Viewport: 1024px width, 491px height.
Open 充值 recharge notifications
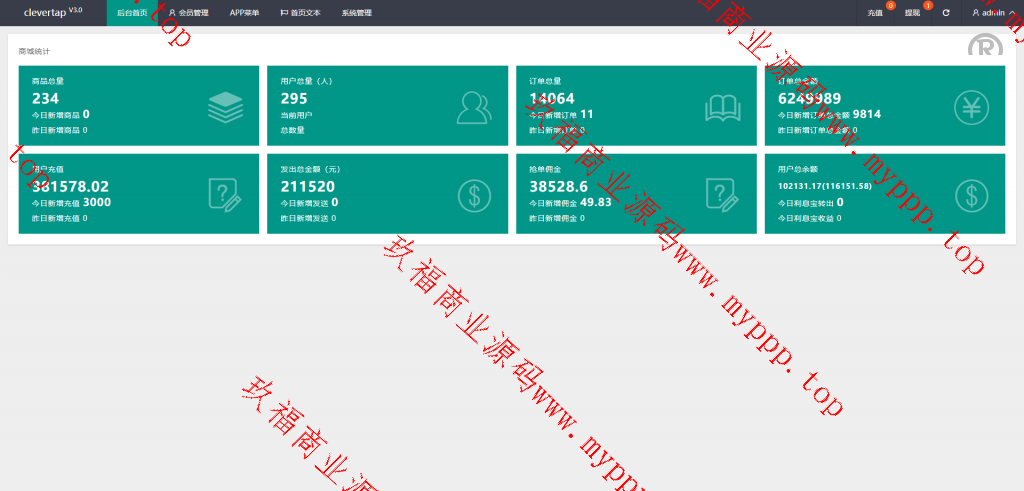(876, 13)
